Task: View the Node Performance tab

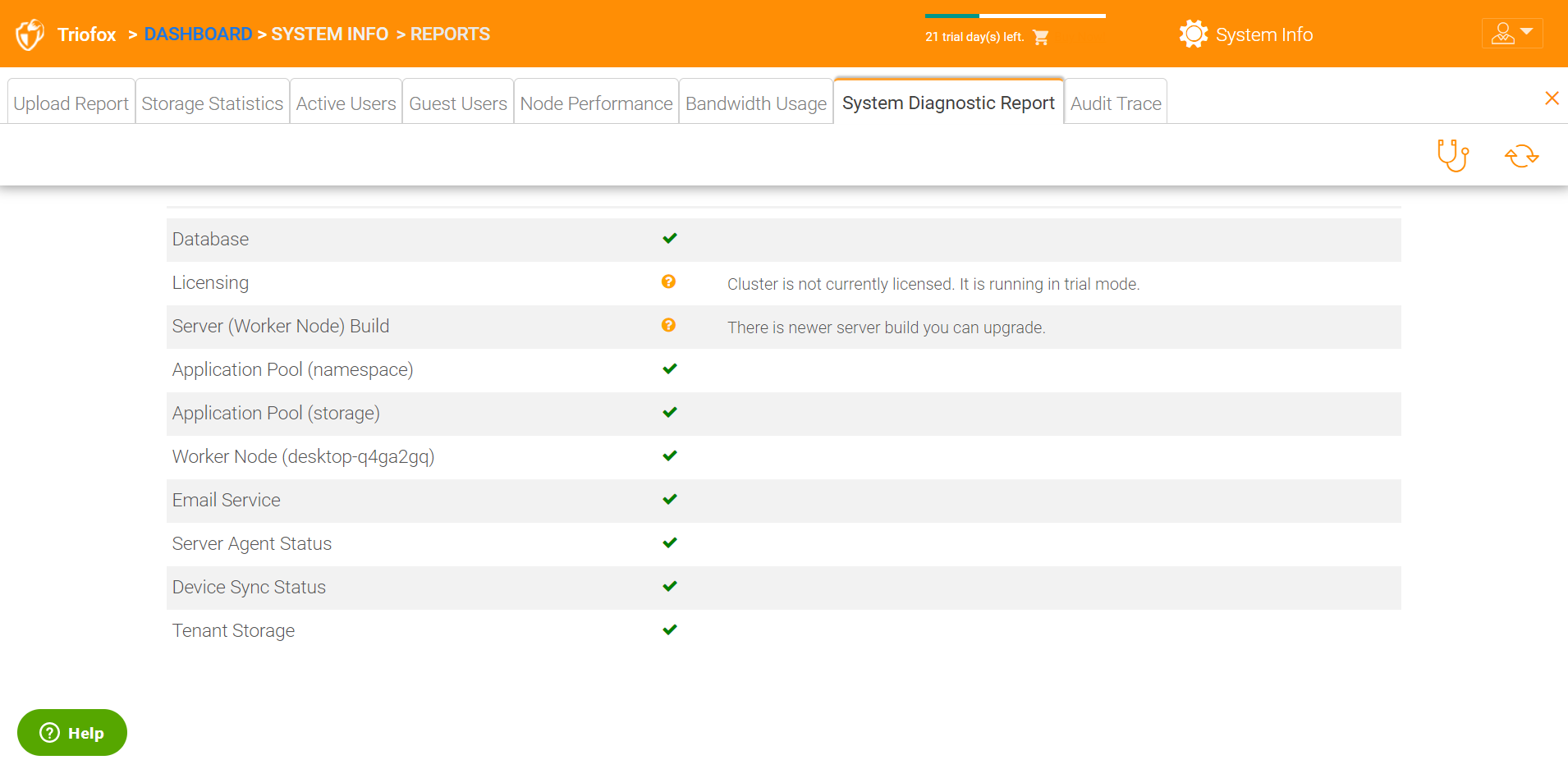Action: (597, 102)
